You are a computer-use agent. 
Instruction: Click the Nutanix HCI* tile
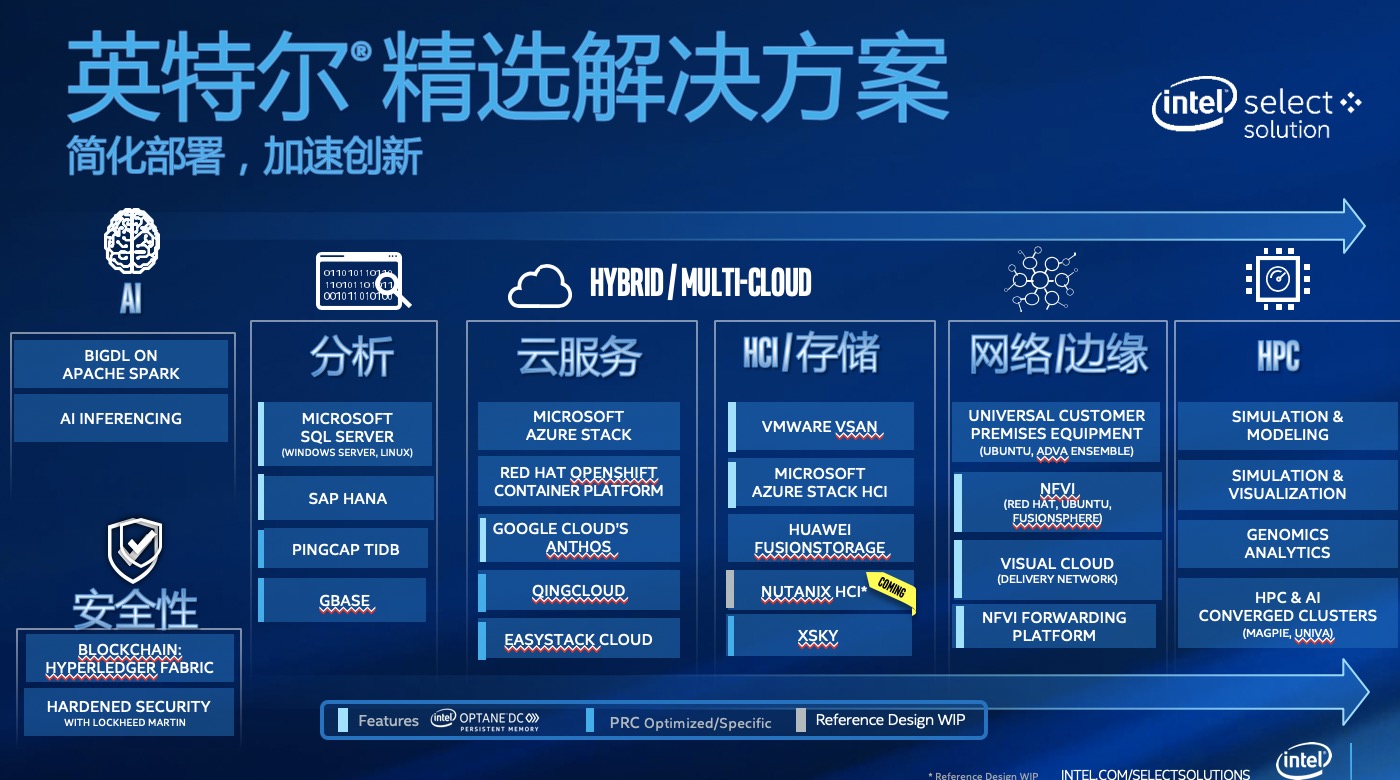coord(820,591)
